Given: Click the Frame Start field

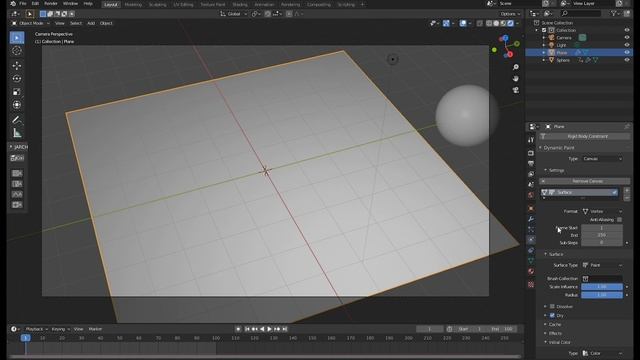Looking at the screenshot, I should click(x=602, y=228).
